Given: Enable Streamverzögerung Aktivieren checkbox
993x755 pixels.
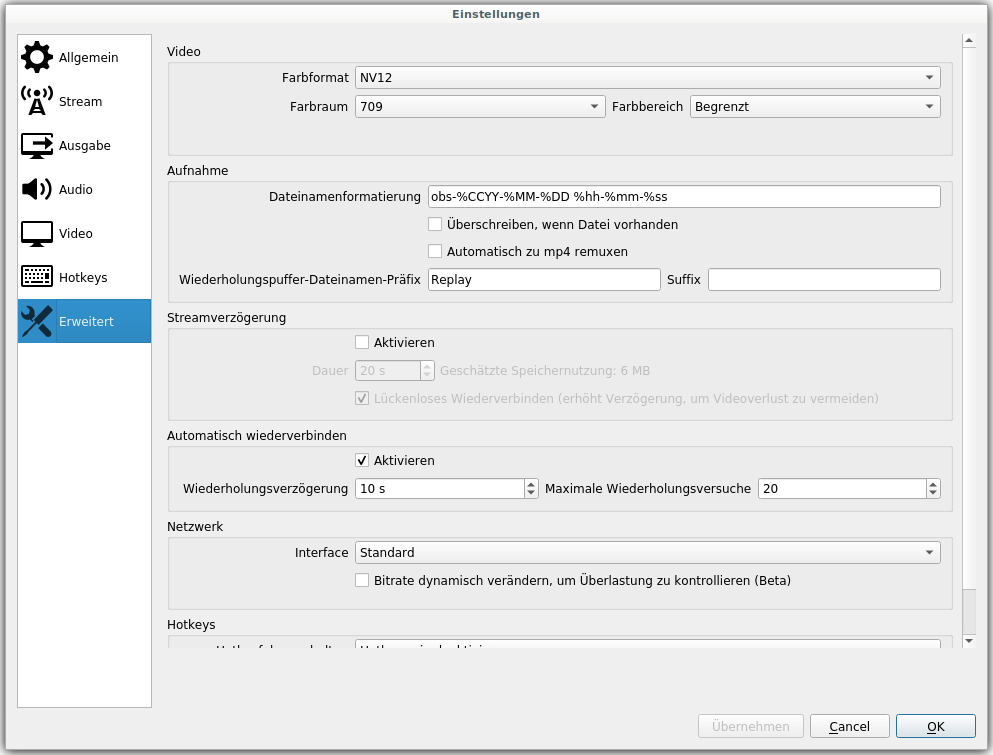Looking at the screenshot, I should click(362, 343).
